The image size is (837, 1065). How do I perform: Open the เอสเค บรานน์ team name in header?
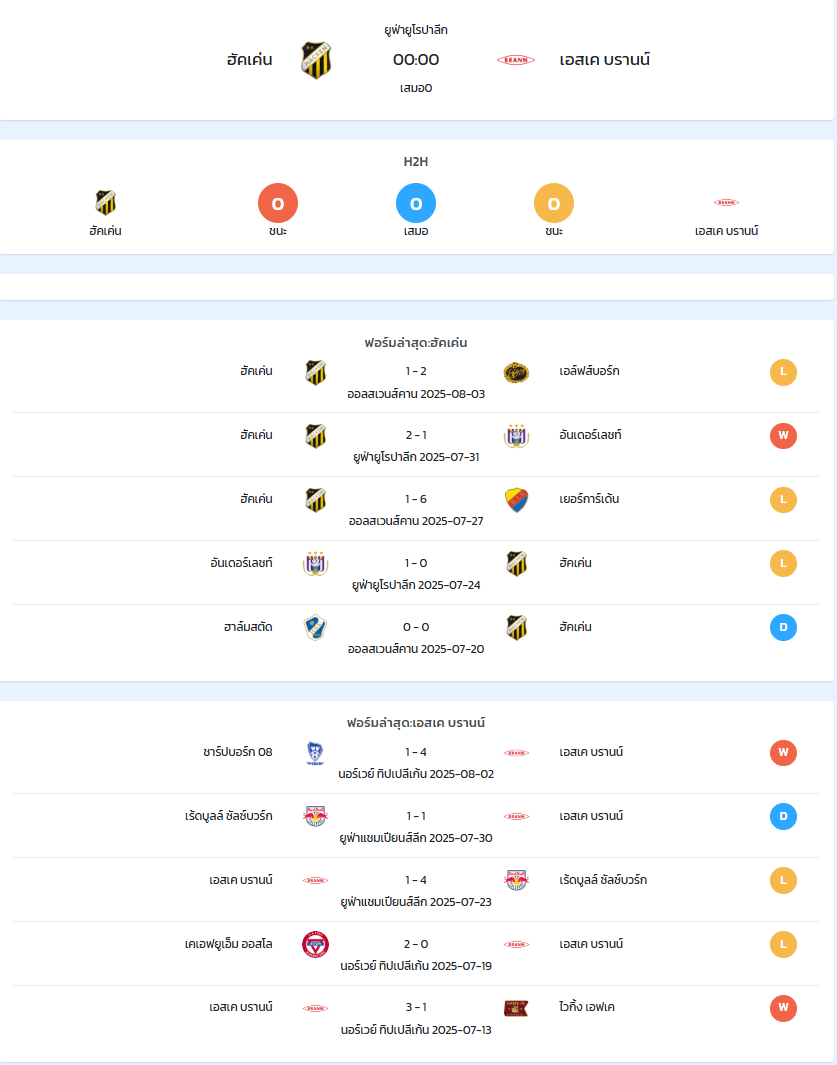click(x=605, y=60)
